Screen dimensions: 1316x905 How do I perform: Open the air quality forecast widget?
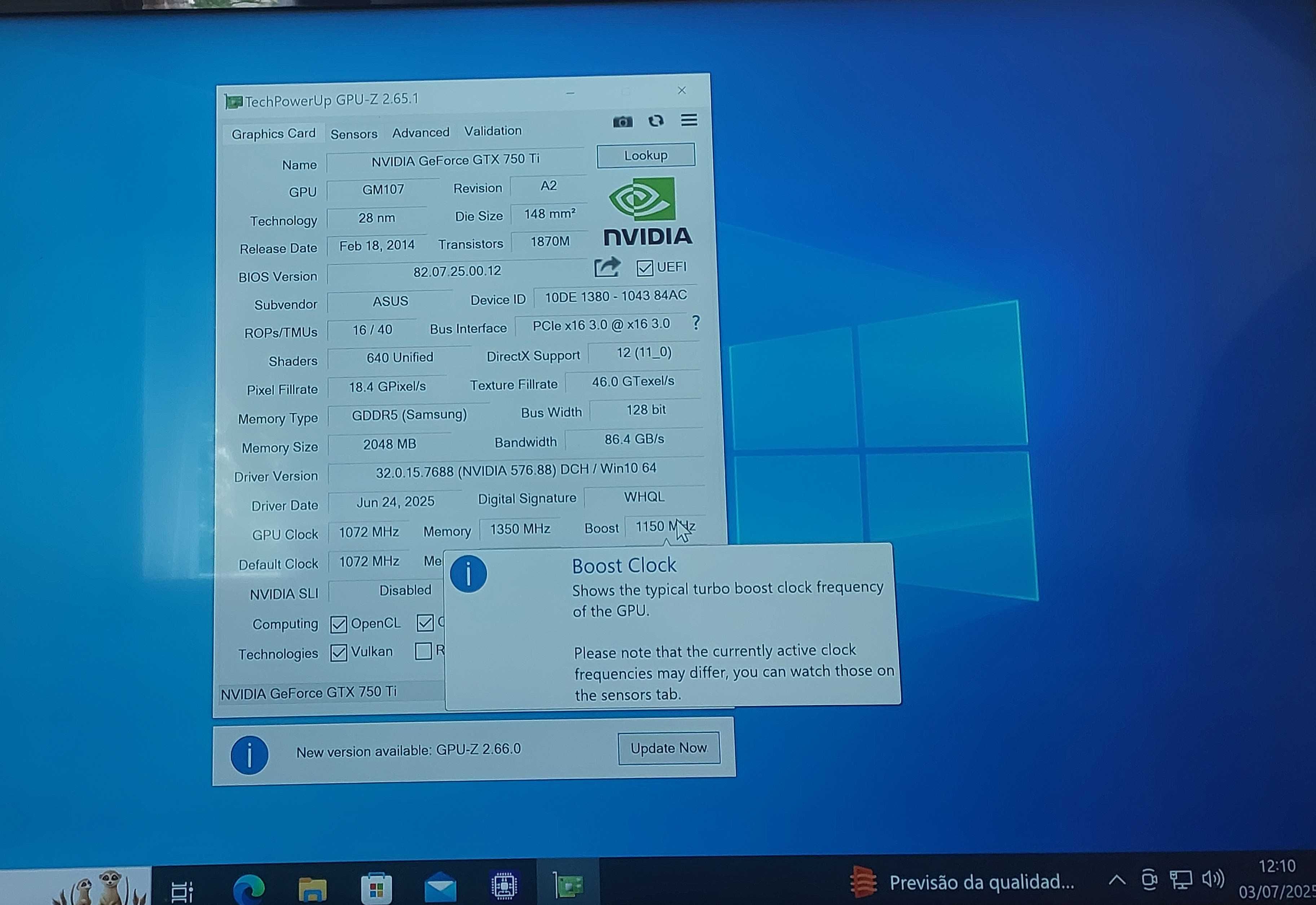tap(961, 882)
